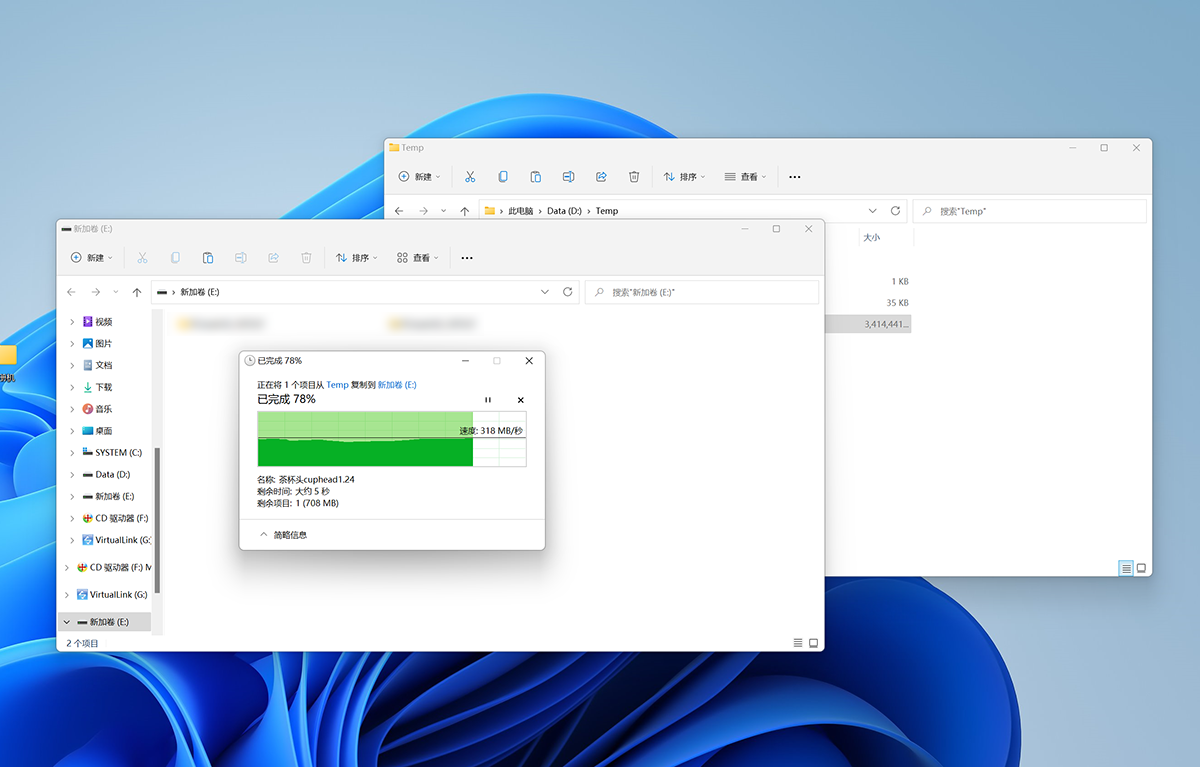The image size is (1200, 767).
Task: Open the Temp source link in copy dialog
Action: pyautogui.click(x=337, y=385)
